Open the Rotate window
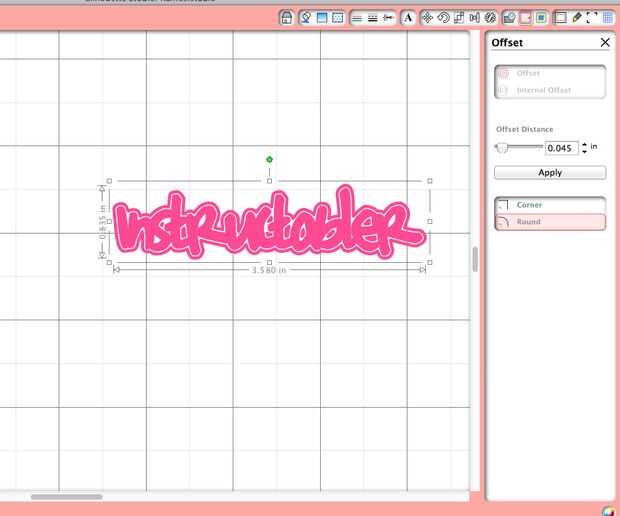620x516 pixels. [x=443, y=18]
